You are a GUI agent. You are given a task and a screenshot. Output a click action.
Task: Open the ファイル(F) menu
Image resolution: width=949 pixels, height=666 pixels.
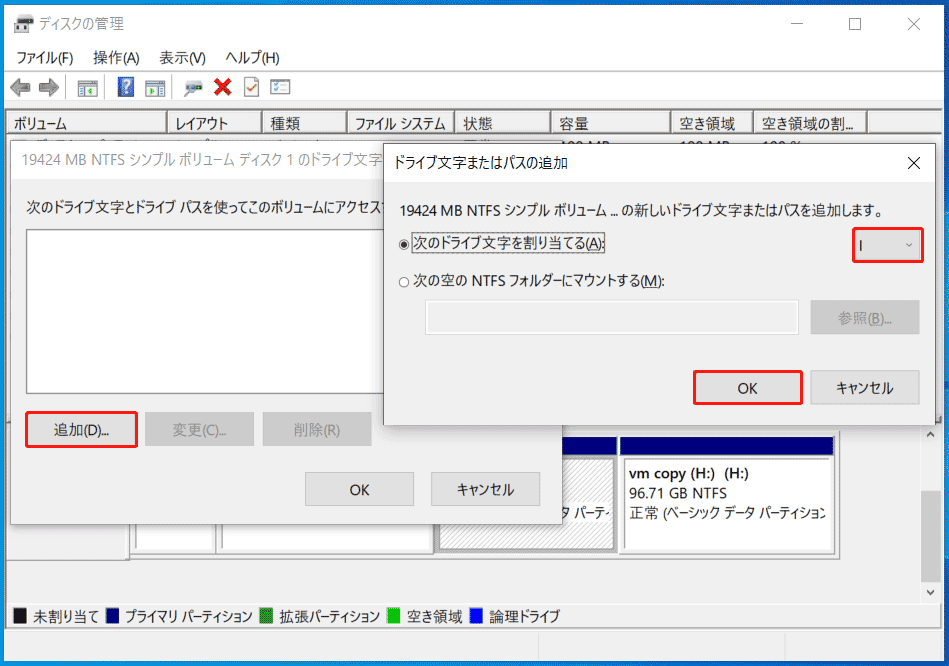point(45,58)
